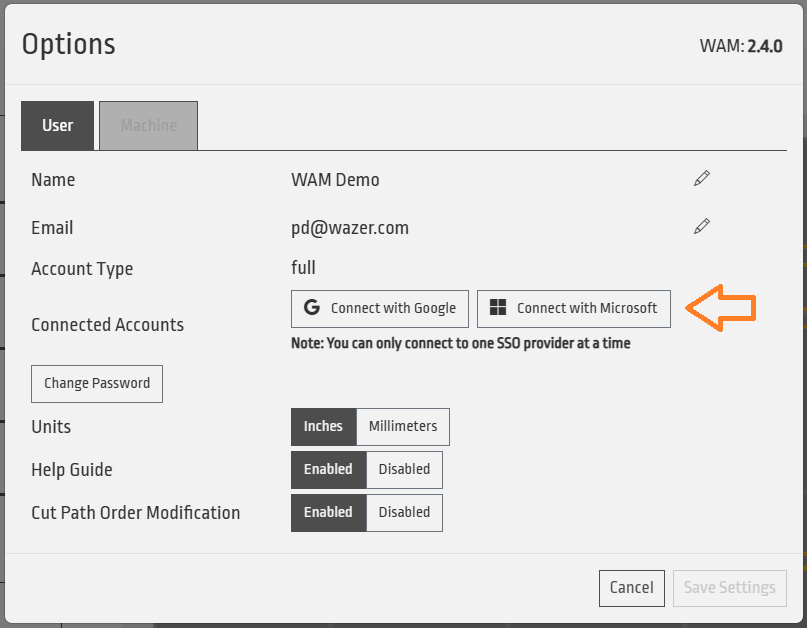The image size is (807, 628).
Task: Disable the Help Guide
Action: (x=404, y=469)
